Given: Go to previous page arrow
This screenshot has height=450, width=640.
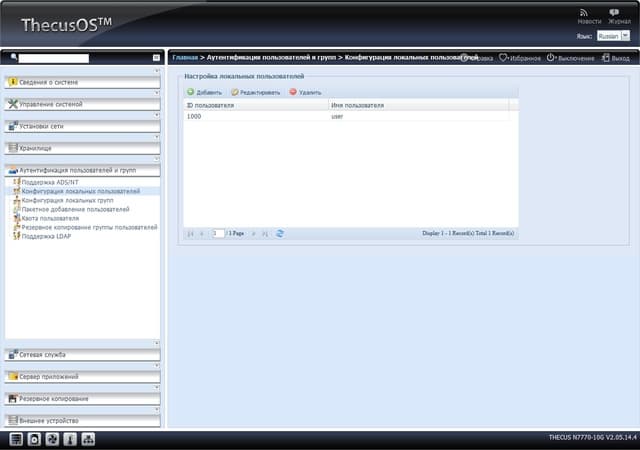Looking at the screenshot, I should pos(202,234).
